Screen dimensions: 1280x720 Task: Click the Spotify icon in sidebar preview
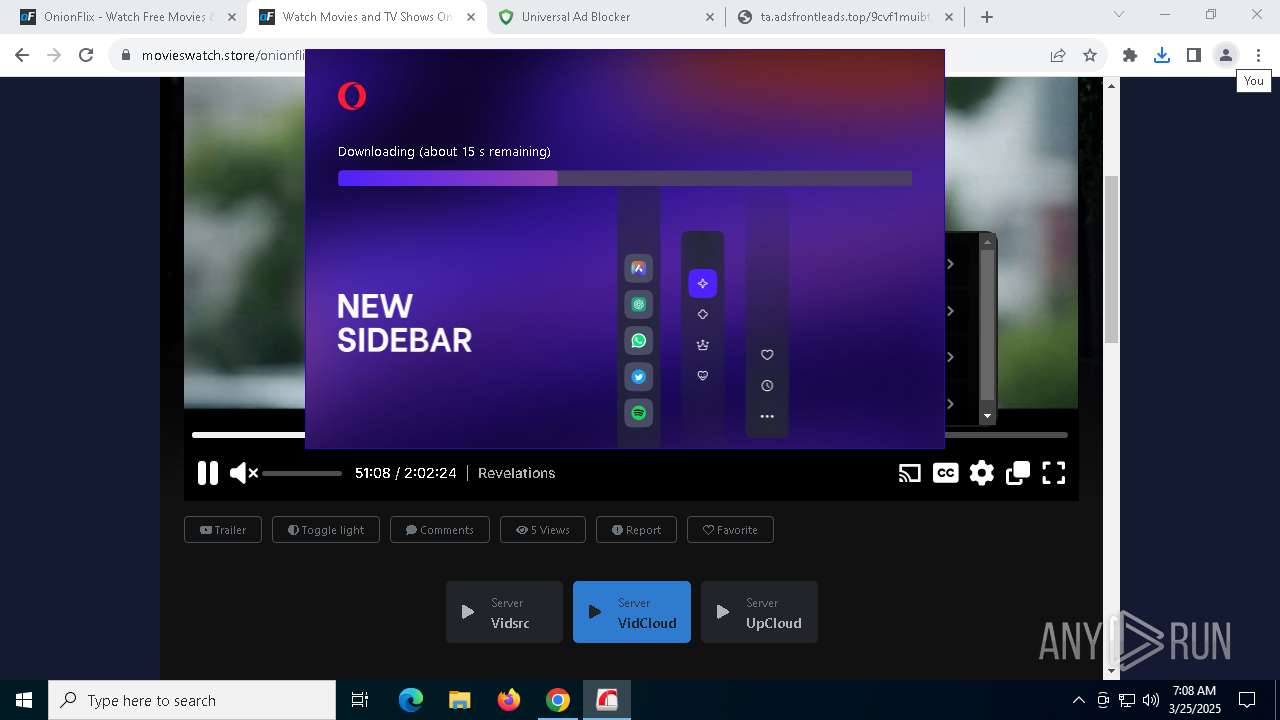(x=639, y=413)
